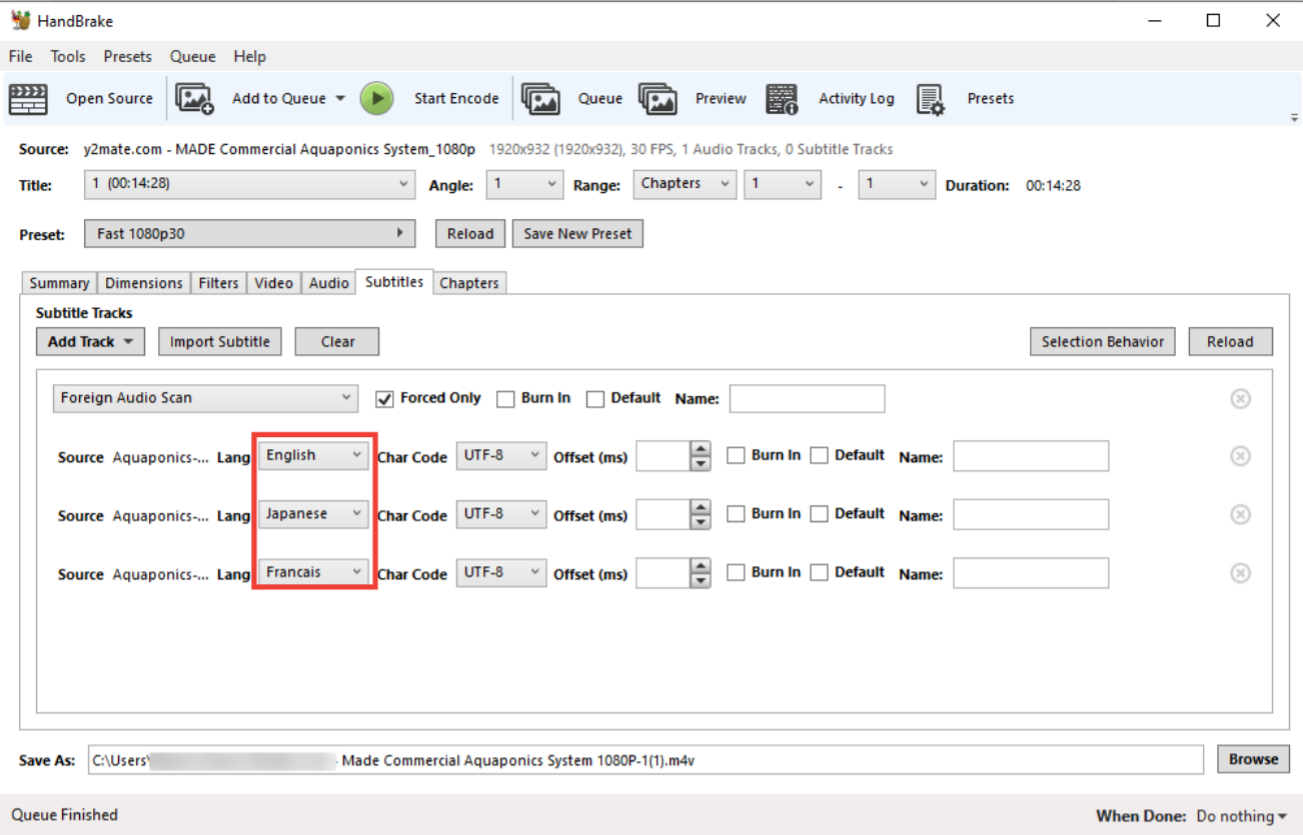Image resolution: width=1303 pixels, height=835 pixels.
Task: Click the Save As file path field
Action: (x=646, y=760)
